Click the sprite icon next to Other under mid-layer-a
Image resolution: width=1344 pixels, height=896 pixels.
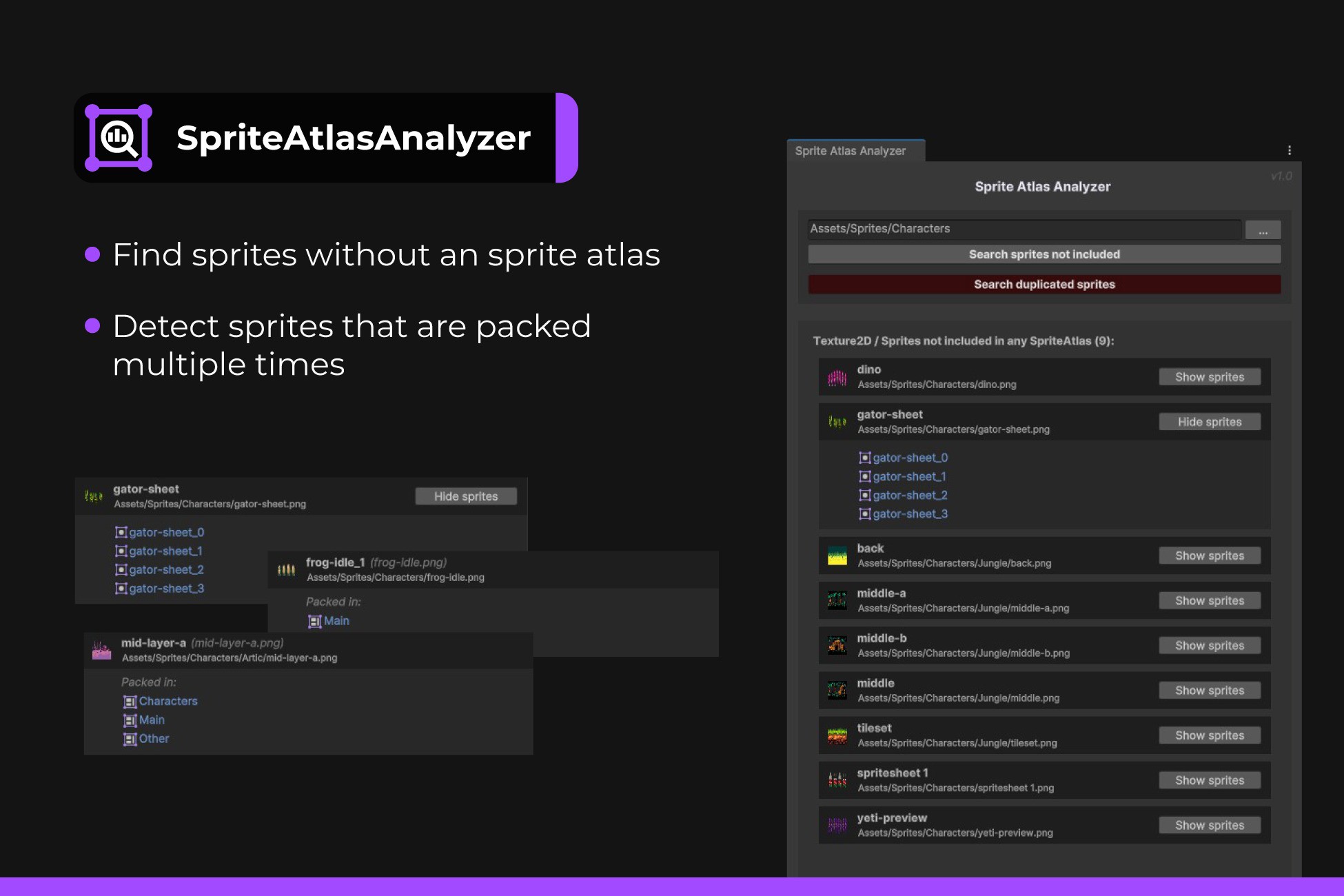[x=130, y=738]
